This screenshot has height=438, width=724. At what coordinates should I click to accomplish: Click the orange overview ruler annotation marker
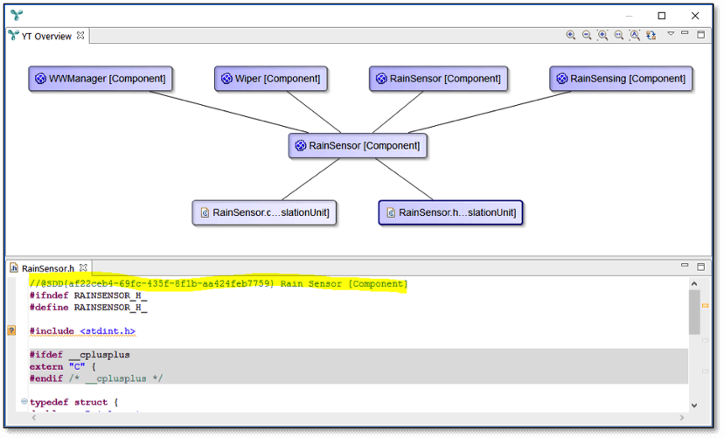pos(705,306)
